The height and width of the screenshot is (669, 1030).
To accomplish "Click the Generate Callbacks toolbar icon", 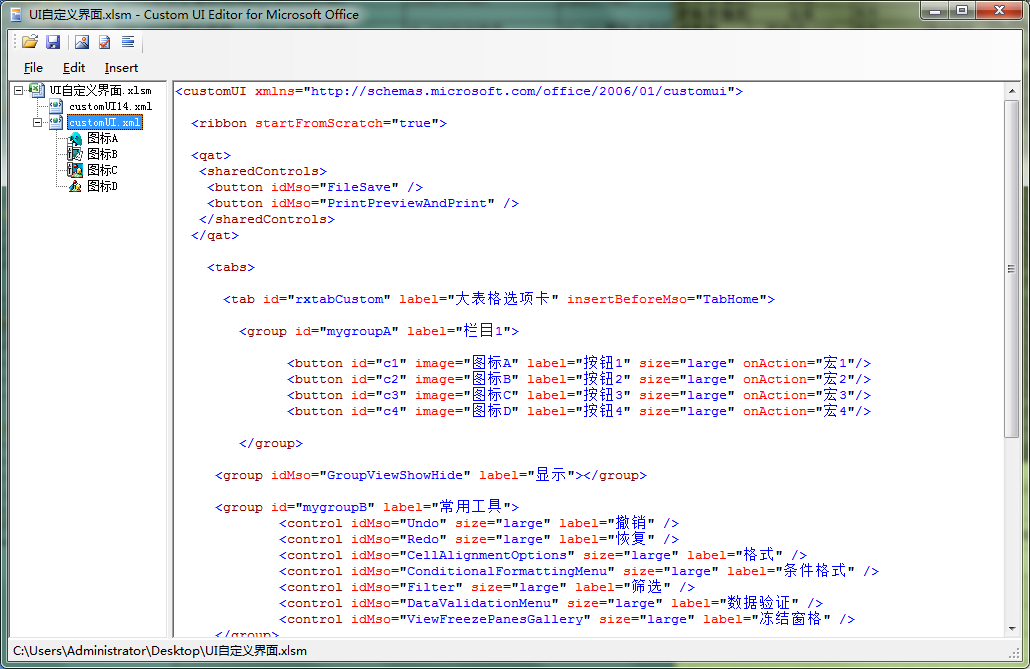I will (127, 41).
